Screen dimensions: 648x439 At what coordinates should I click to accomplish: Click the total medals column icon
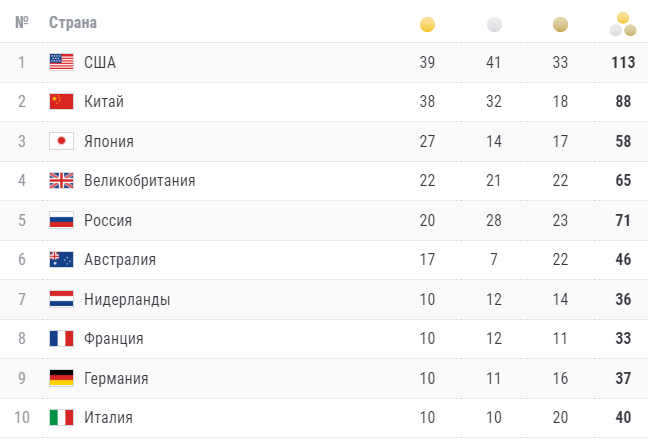coord(623,24)
